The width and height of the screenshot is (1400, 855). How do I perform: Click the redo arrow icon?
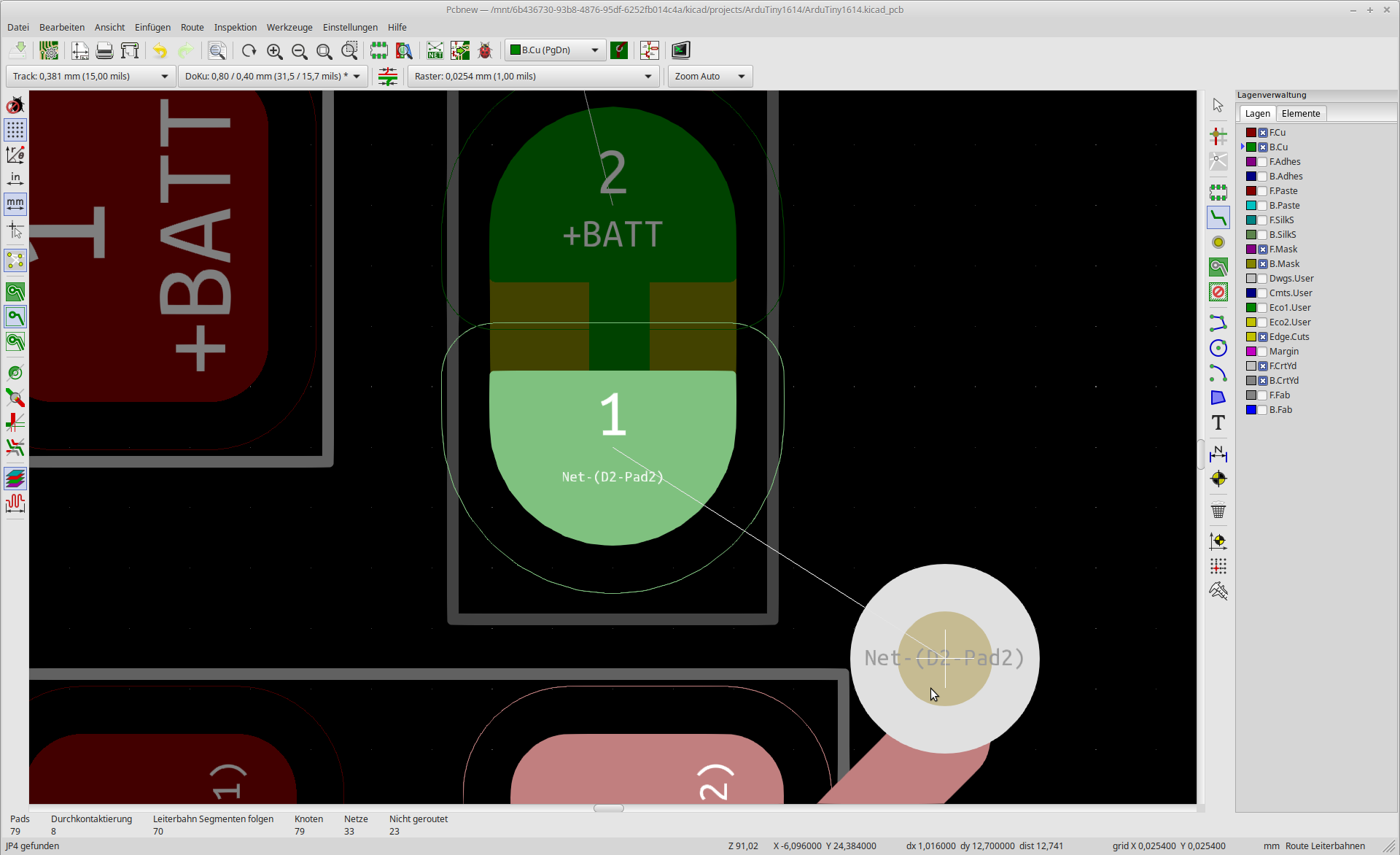(186, 50)
